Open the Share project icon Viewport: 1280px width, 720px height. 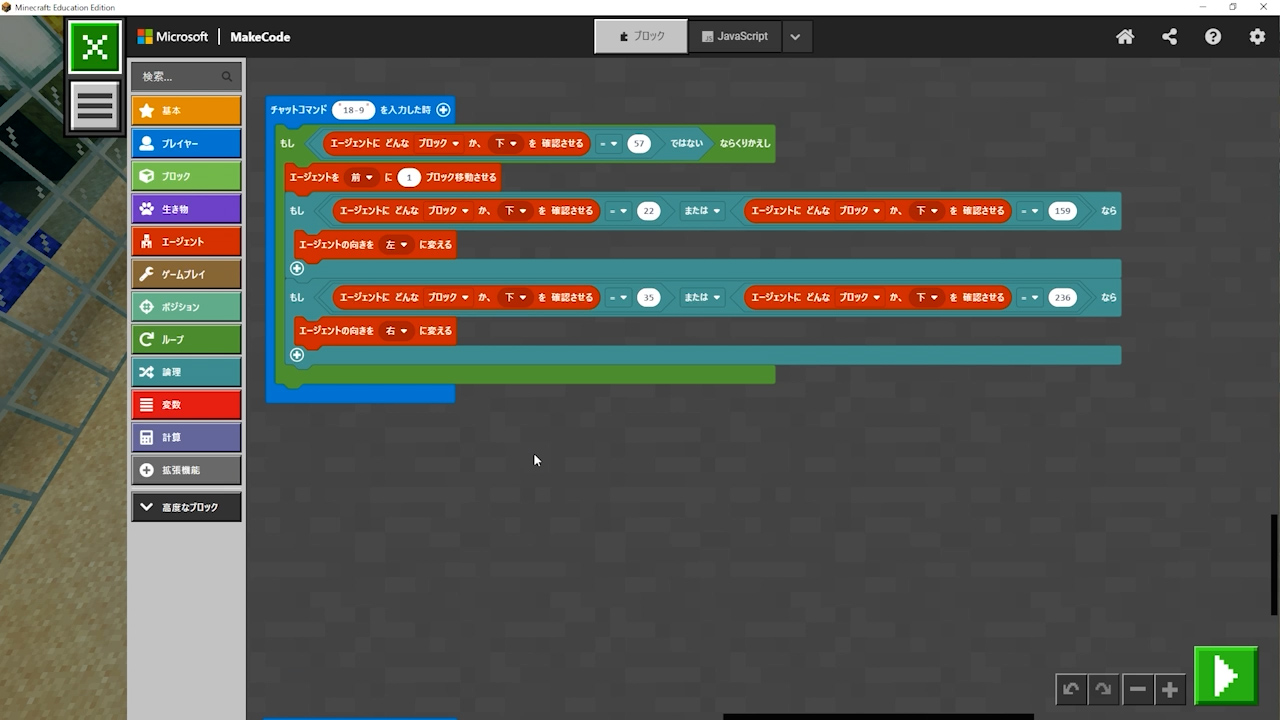(x=1169, y=37)
